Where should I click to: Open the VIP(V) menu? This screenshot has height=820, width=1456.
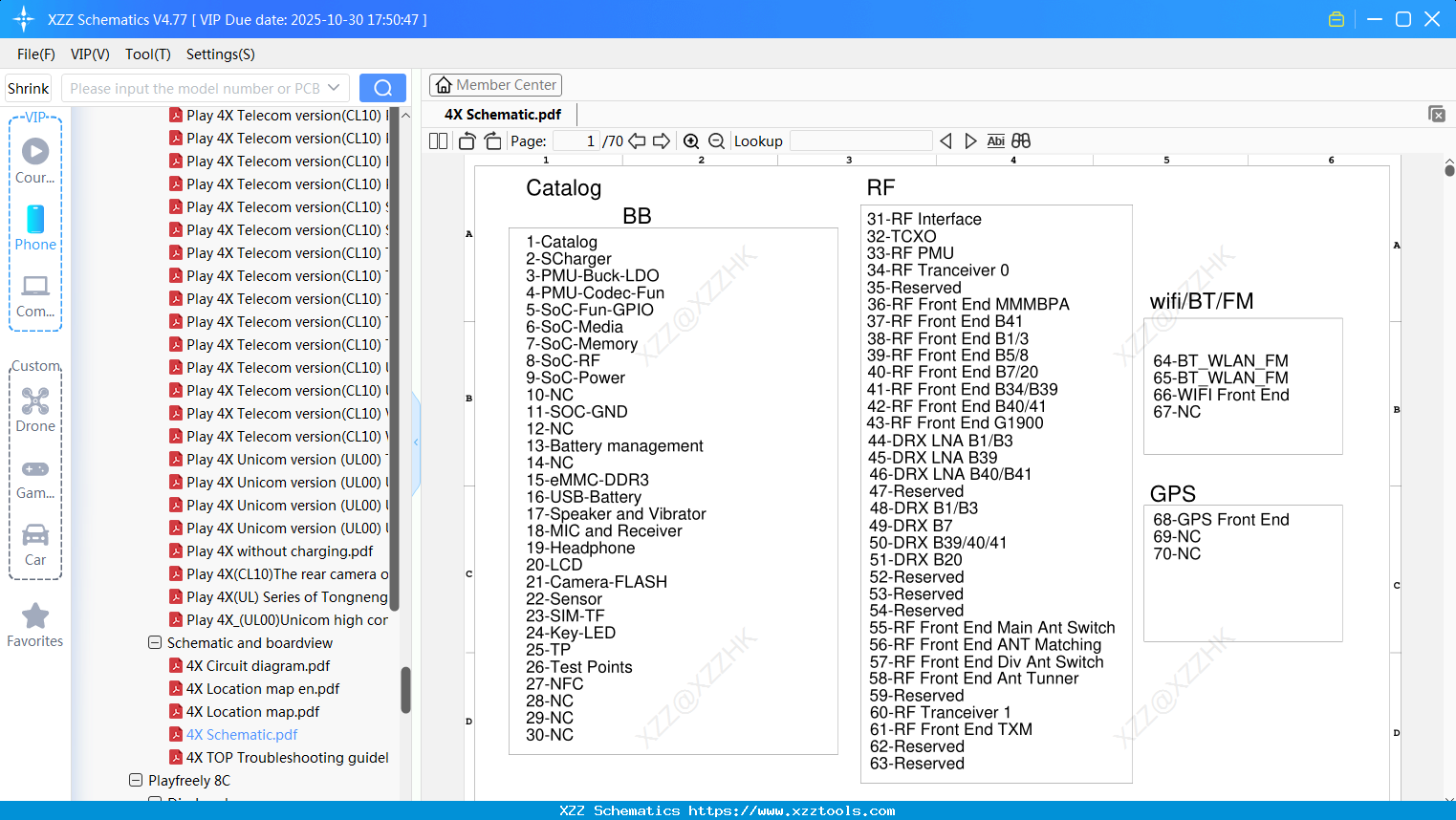click(x=90, y=54)
